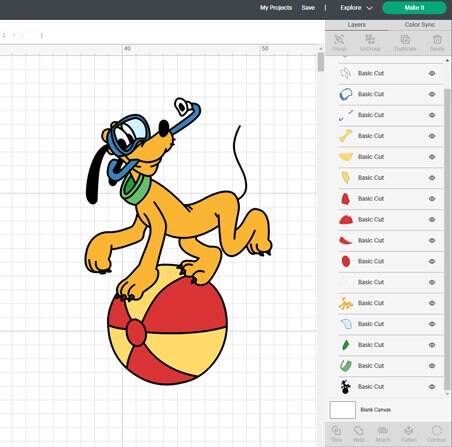
Task: Select the red oval layer thumbnail
Action: coord(346,261)
